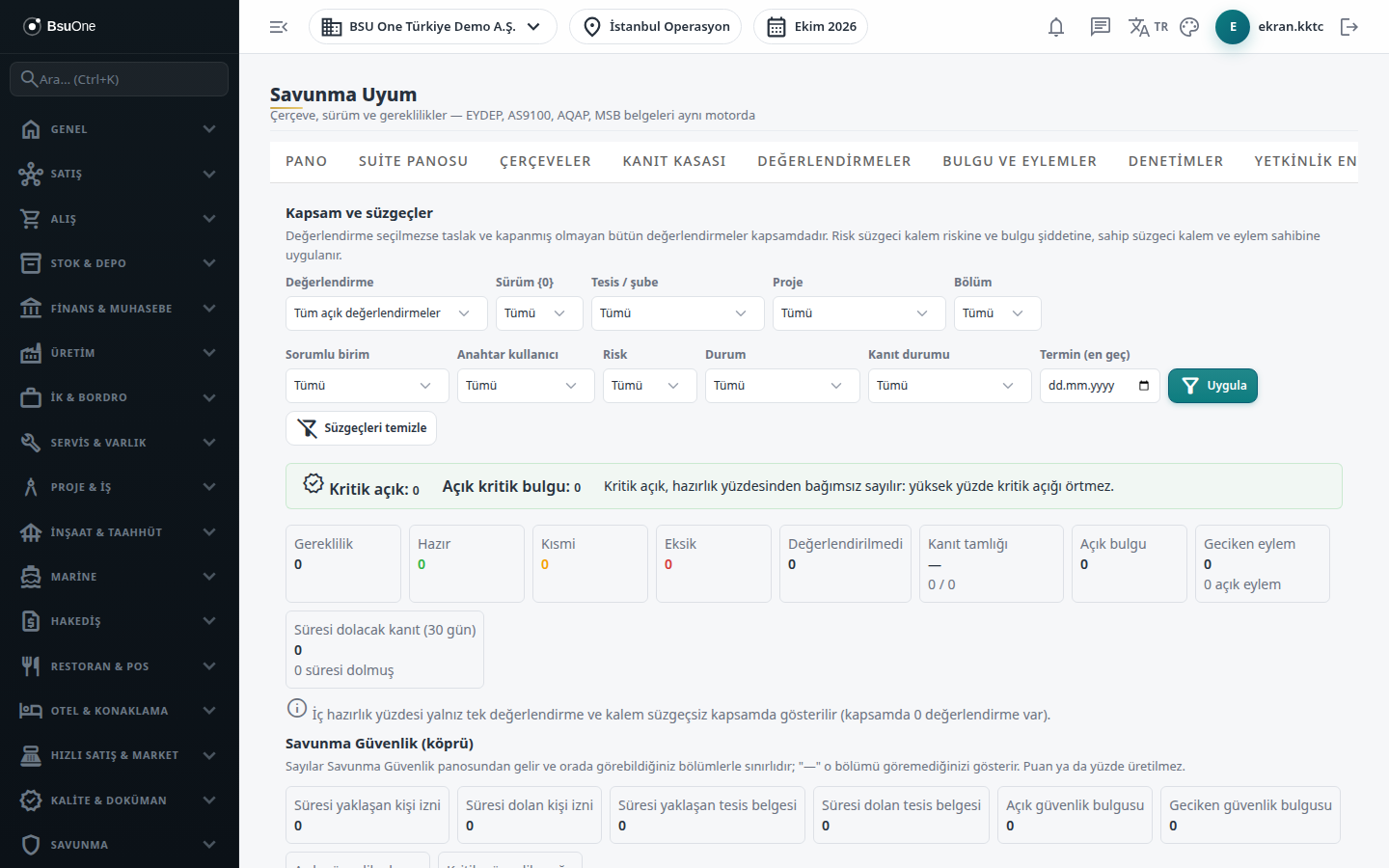This screenshot has width=1389, height=868.
Task: Click the Süzgeçleri temizle button
Action: tap(361, 428)
